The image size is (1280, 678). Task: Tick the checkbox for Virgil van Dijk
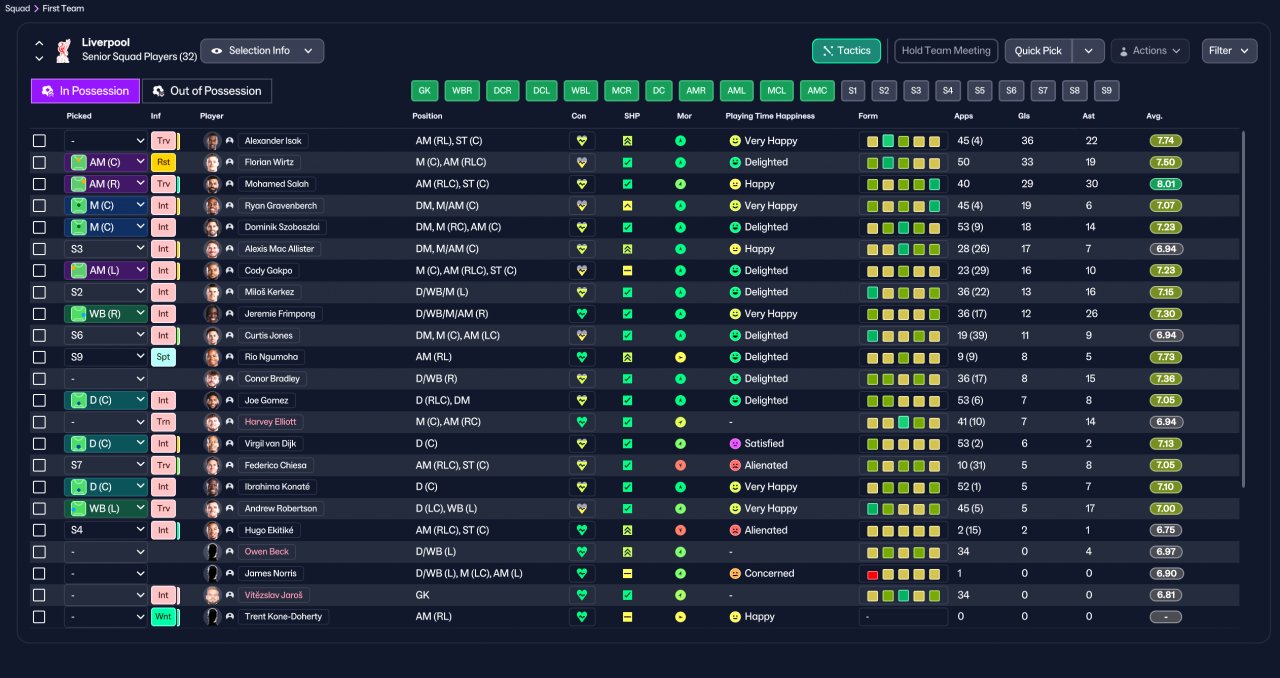39,444
